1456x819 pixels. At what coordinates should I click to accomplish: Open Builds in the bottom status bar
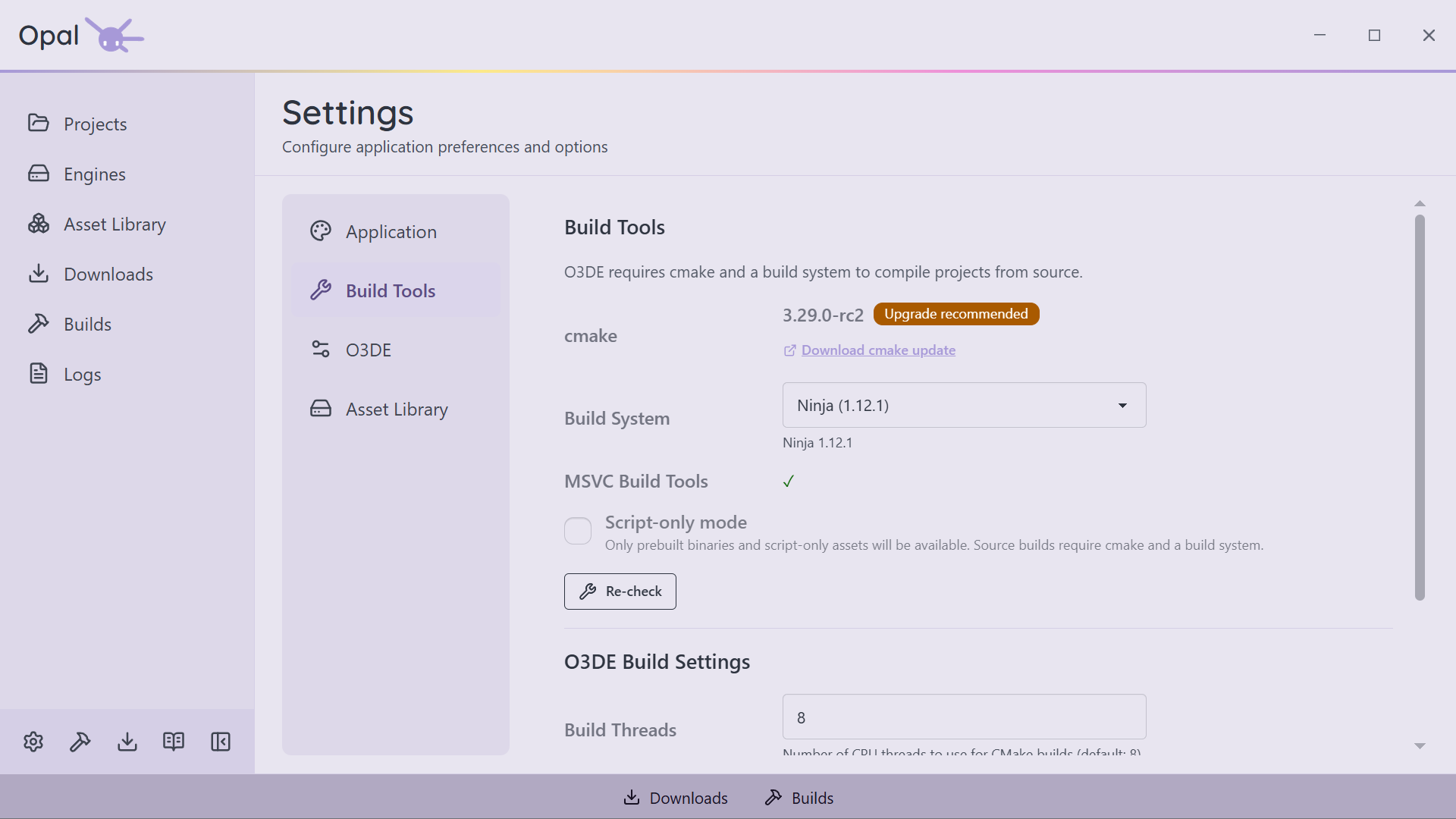coord(799,798)
